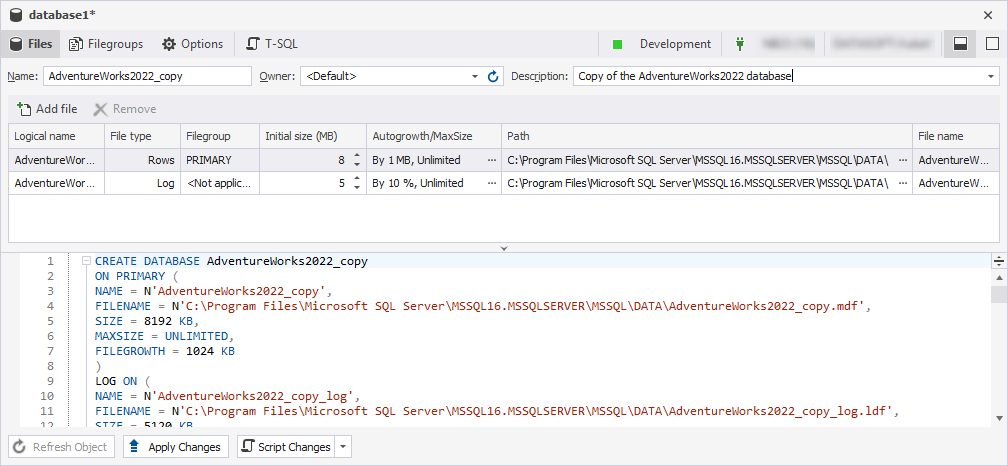1008x466 pixels.
Task: Expand the Description dropdown arrow
Action: coord(991,76)
